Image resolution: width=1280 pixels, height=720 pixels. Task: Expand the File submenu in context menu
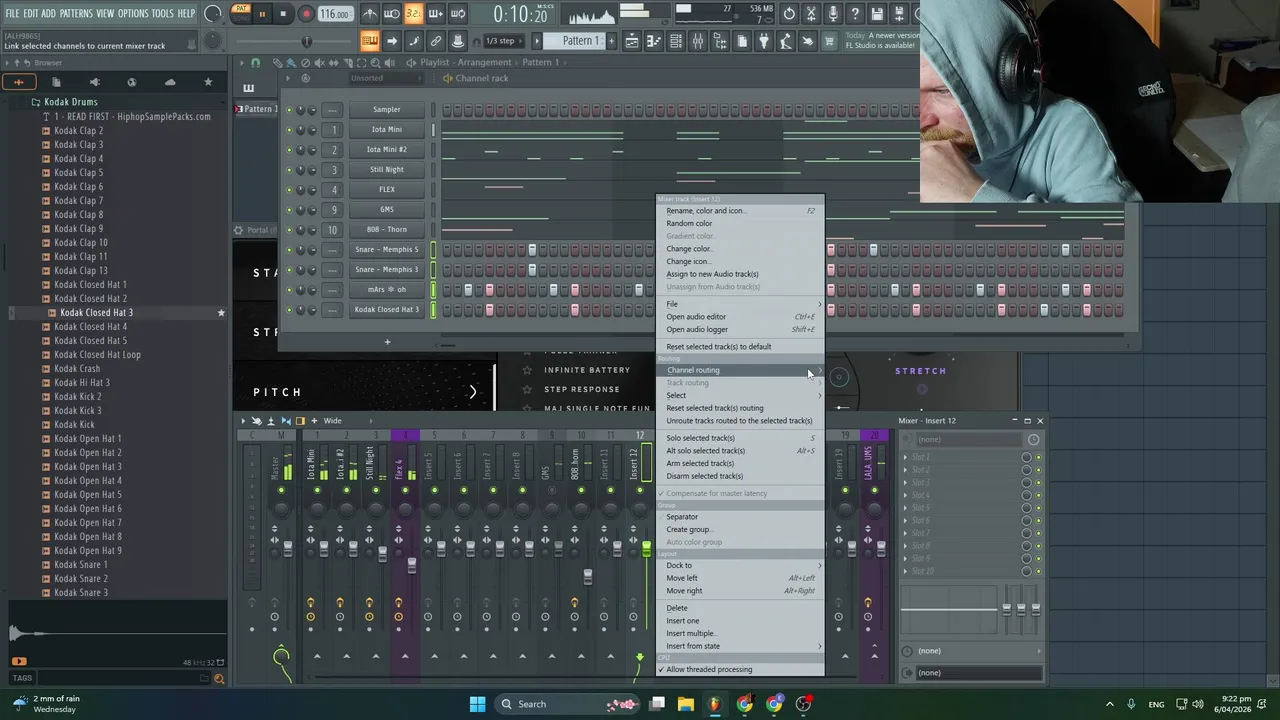[740, 304]
